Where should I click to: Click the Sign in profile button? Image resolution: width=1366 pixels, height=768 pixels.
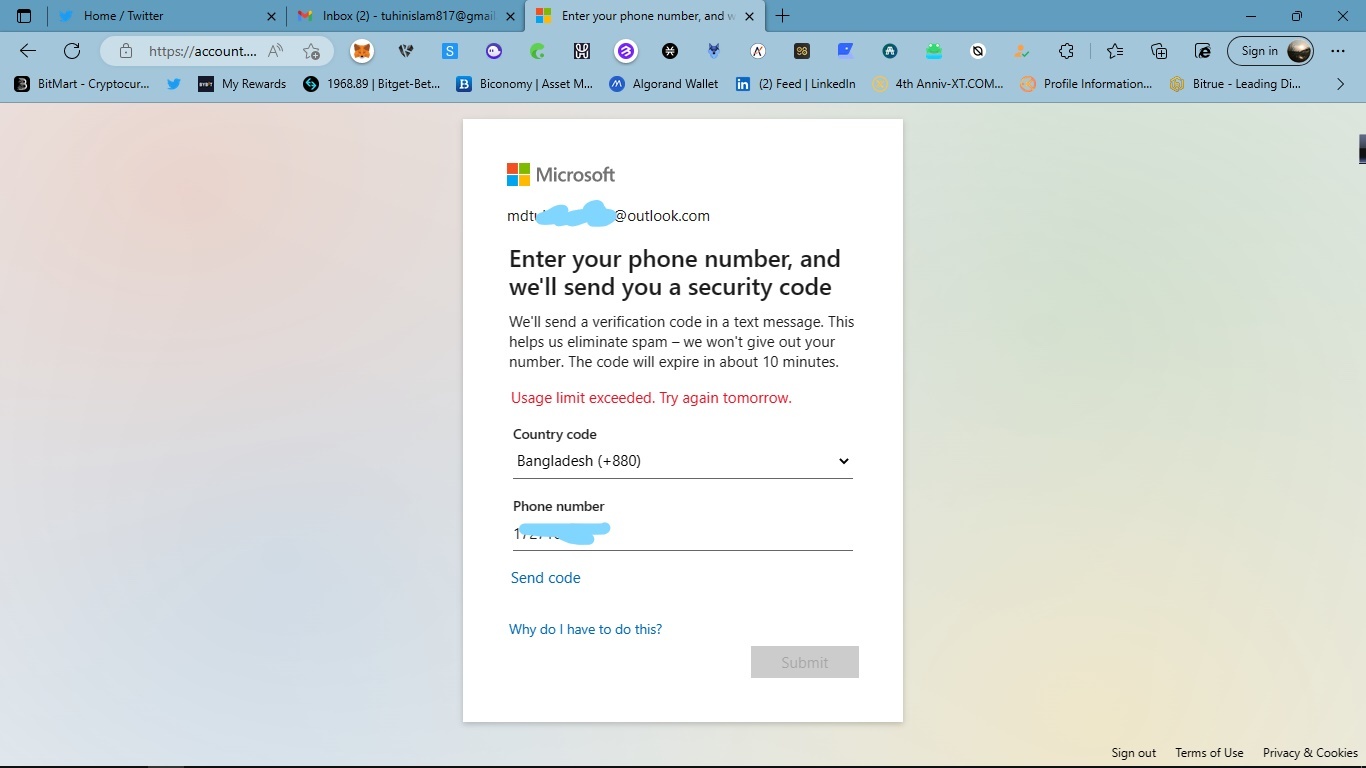pyautogui.click(x=1270, y=51)
